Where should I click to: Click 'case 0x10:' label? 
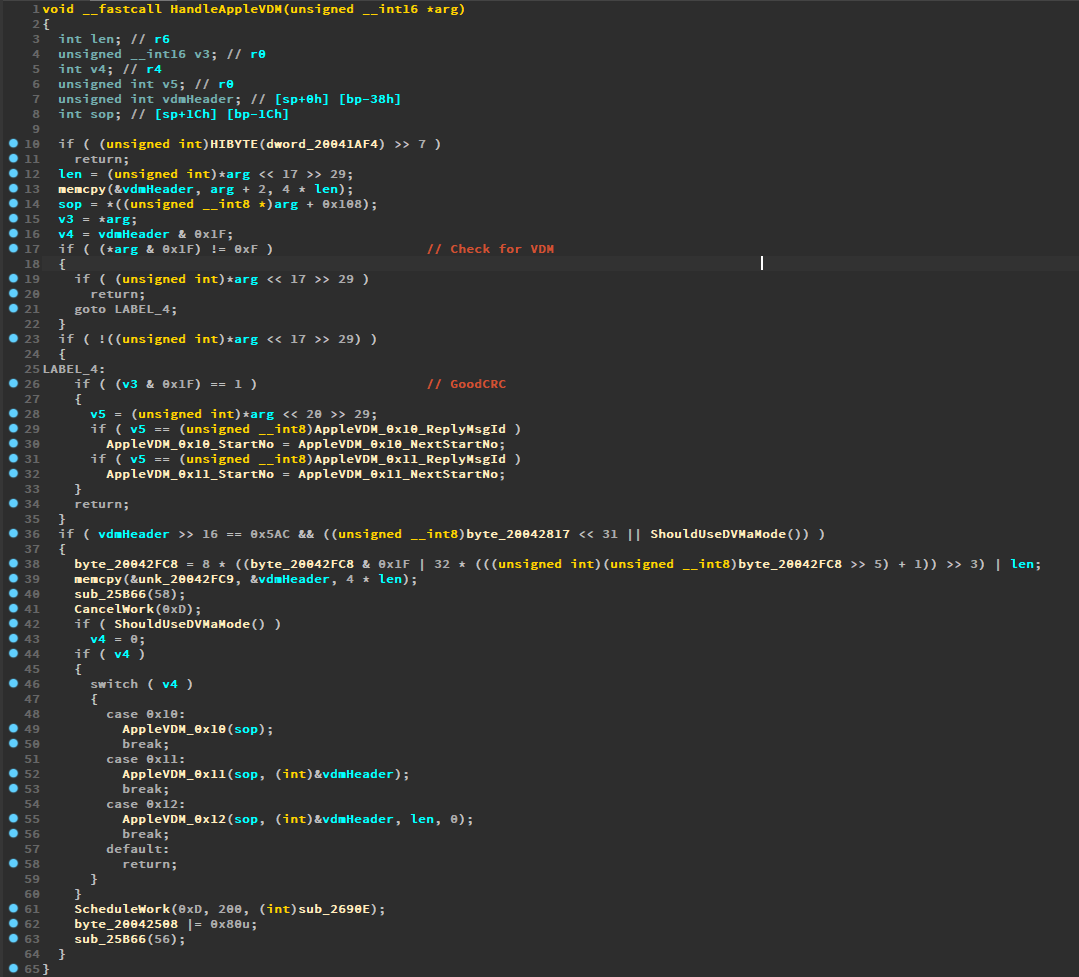click(145, 714)
